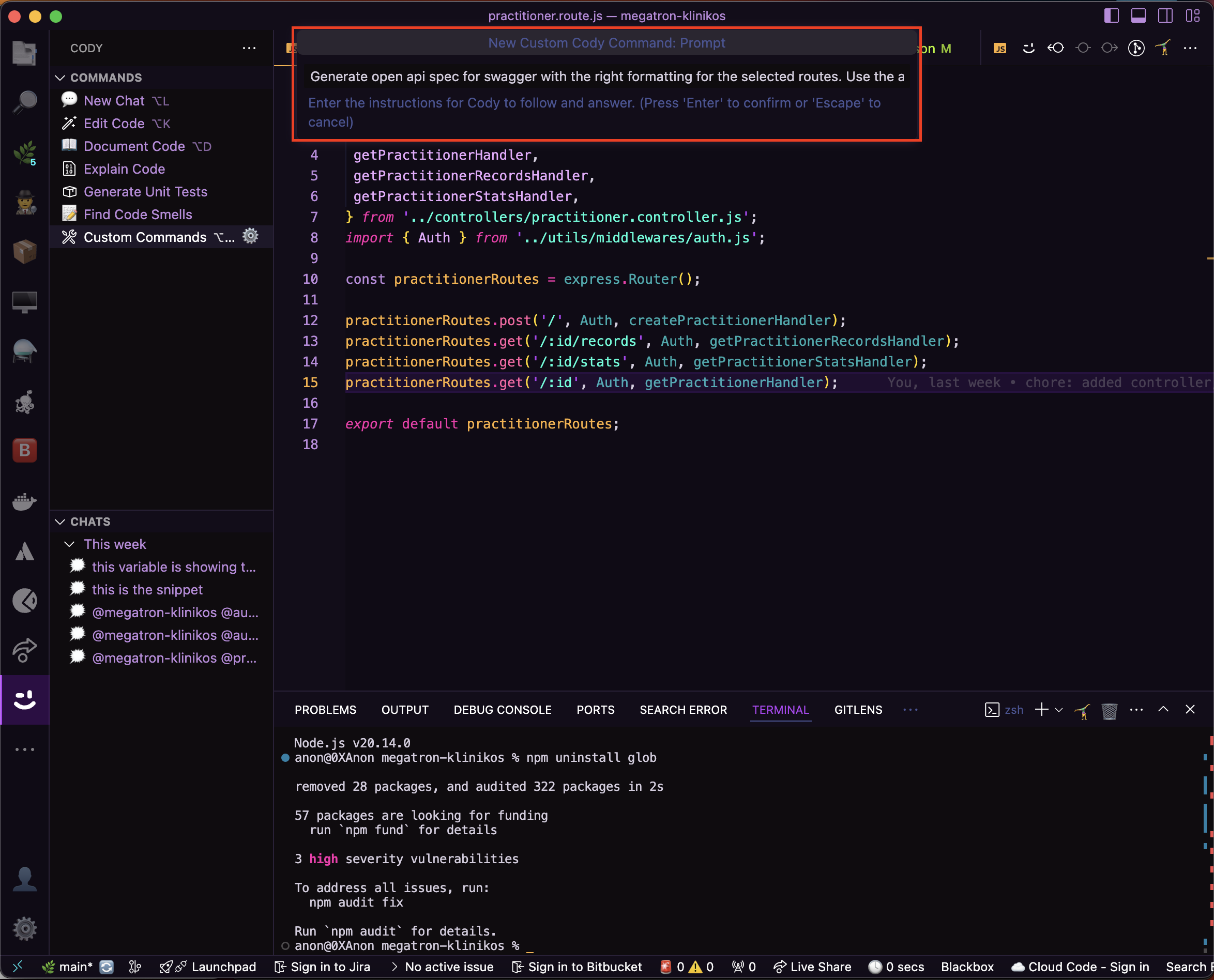Click the Cody smiley icon in editor toolbar
Screen dimensions: 1214x980
click(1029, 48)
